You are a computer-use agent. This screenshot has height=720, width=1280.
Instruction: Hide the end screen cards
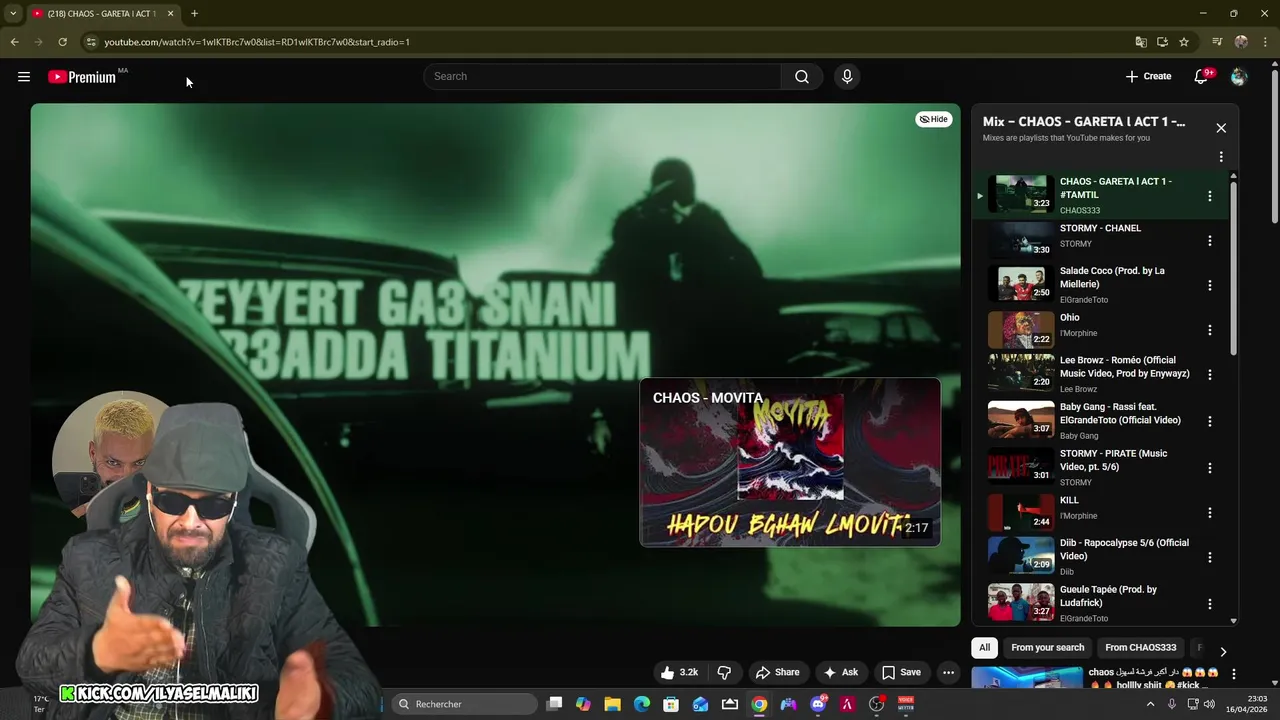click(x=934, y=119)
